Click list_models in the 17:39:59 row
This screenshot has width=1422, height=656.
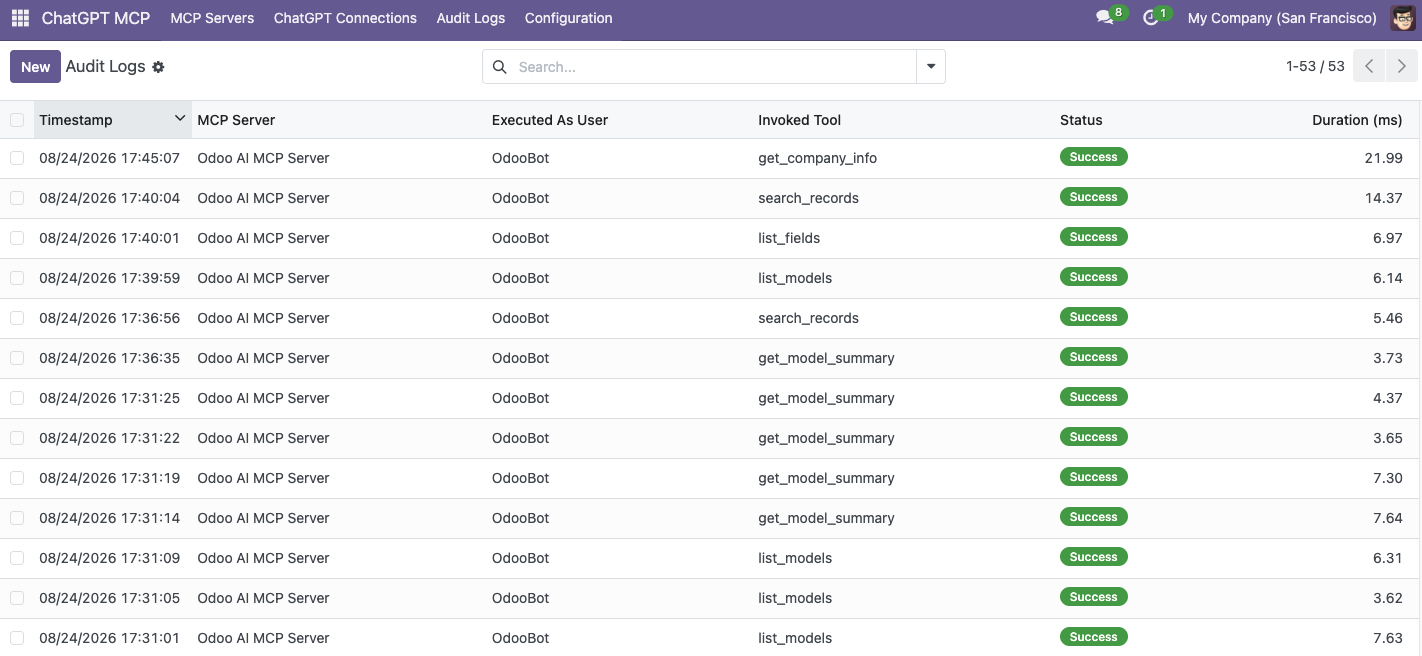point(795,278)
